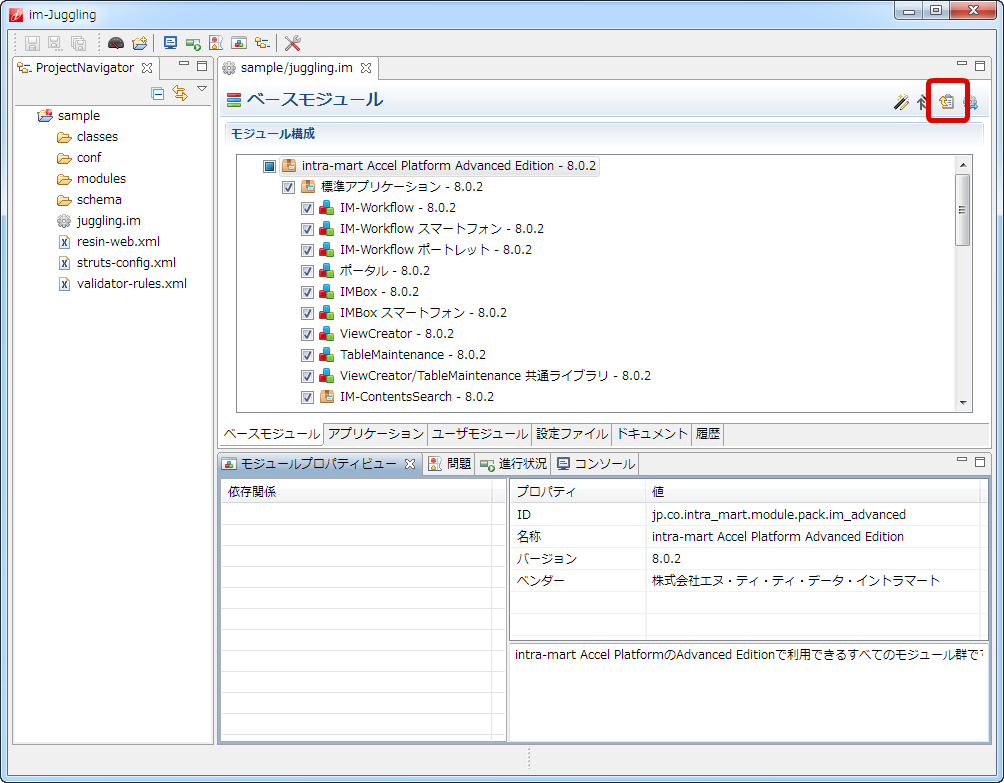Toggle link with editor in ProjectNavigator
The image size is (1004, 783).
[180, 93]
